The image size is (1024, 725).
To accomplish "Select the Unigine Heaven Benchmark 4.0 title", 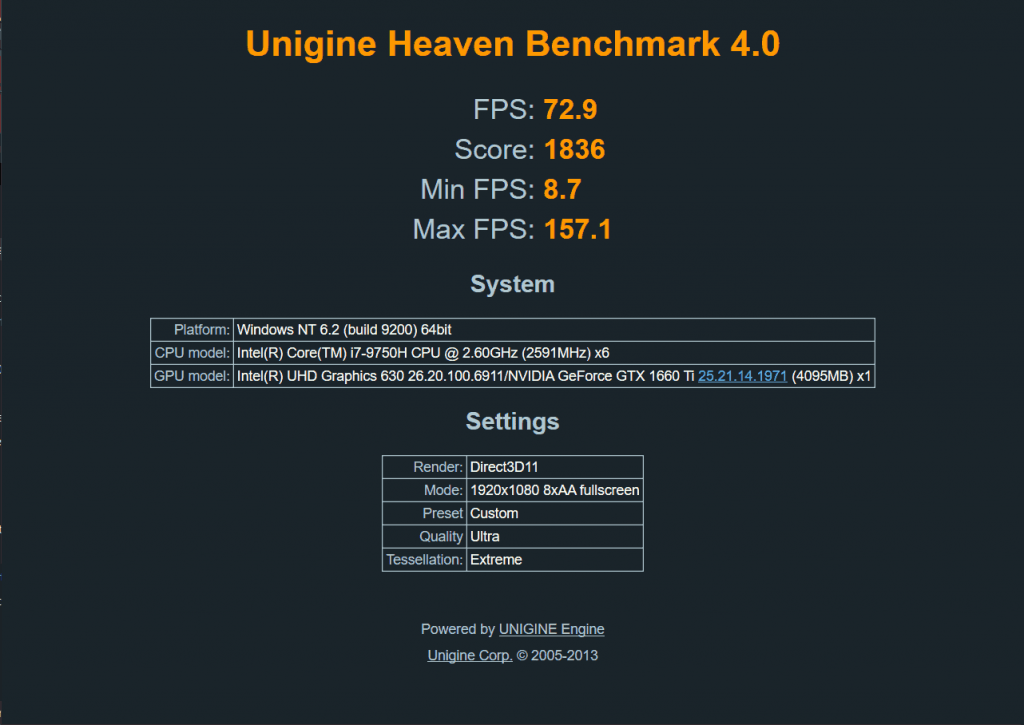I will pyautogui.click(x=513, y=44).
